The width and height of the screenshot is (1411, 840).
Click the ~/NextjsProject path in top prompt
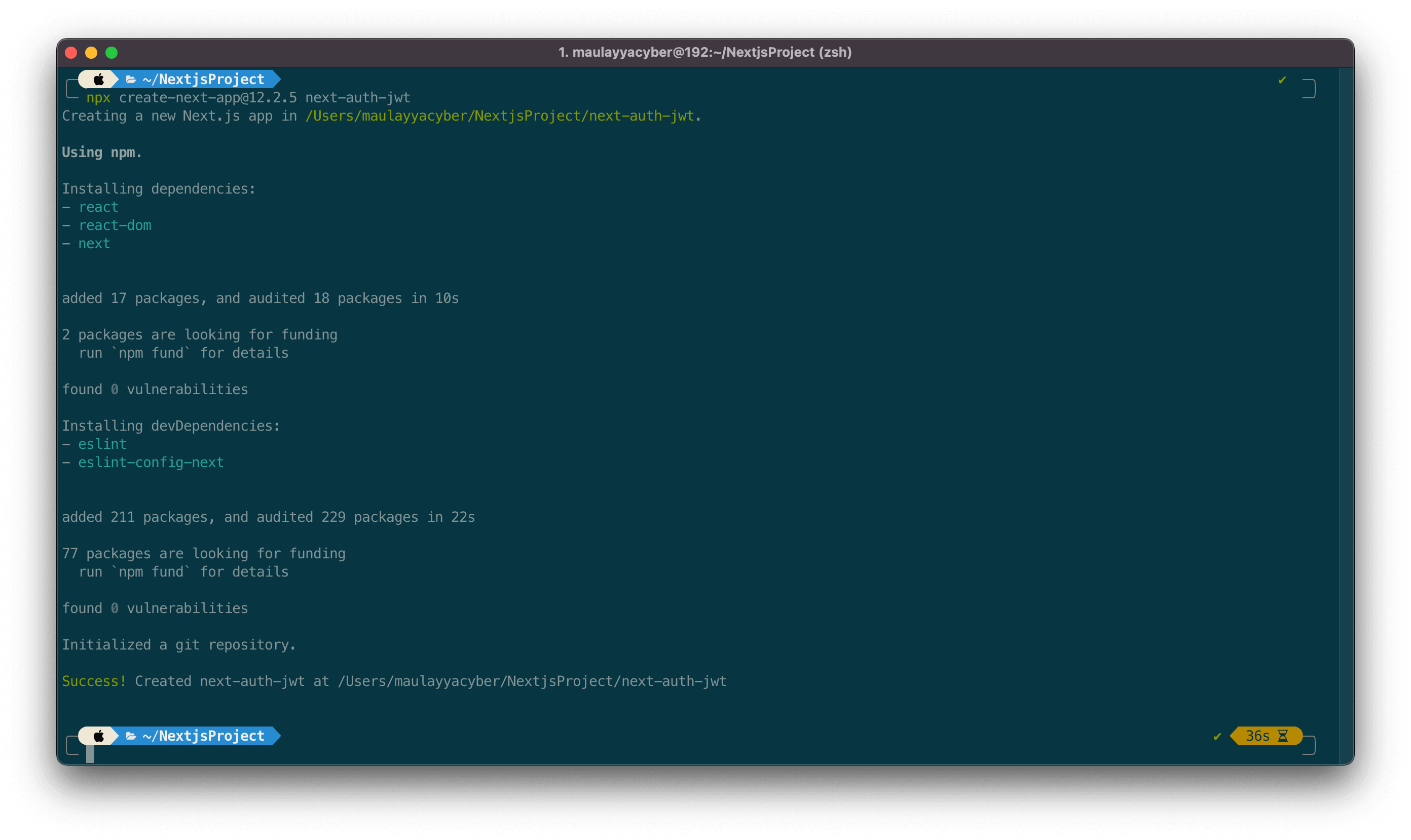[x=203, y=79]
